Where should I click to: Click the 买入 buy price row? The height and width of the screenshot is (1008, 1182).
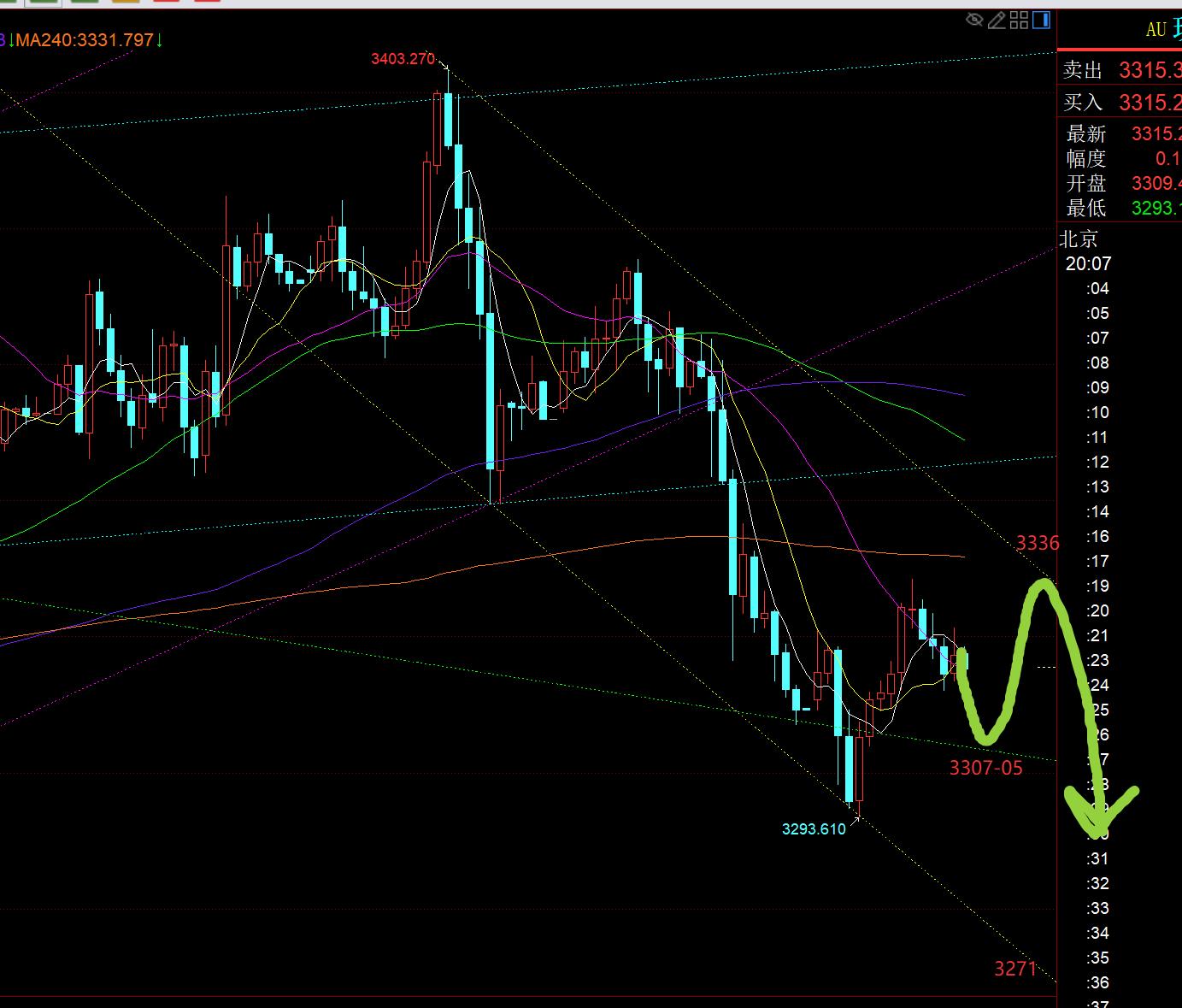coord(1120,103)
